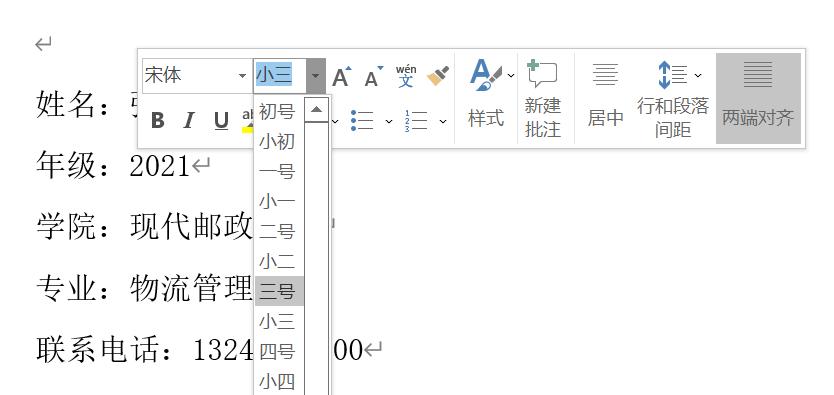Expand the numbered list dropdown arrow
The height and width of the screenshot is (395, 834).
click(443, 122)
